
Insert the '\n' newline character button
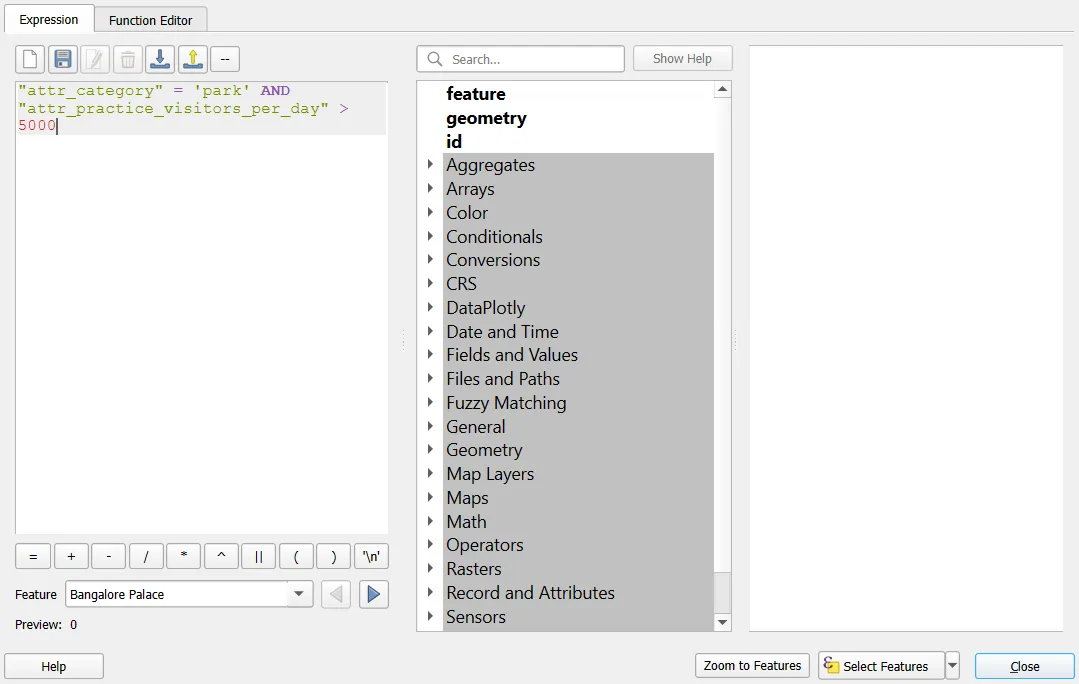click(x=371, y=557)
